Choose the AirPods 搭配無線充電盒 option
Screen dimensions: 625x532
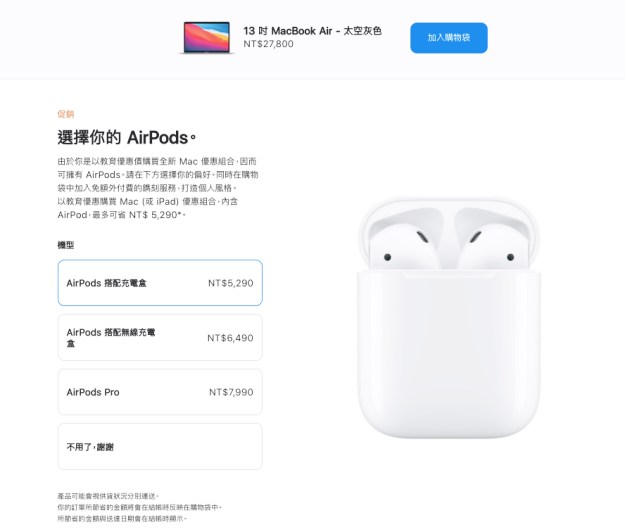click(160, 338)
